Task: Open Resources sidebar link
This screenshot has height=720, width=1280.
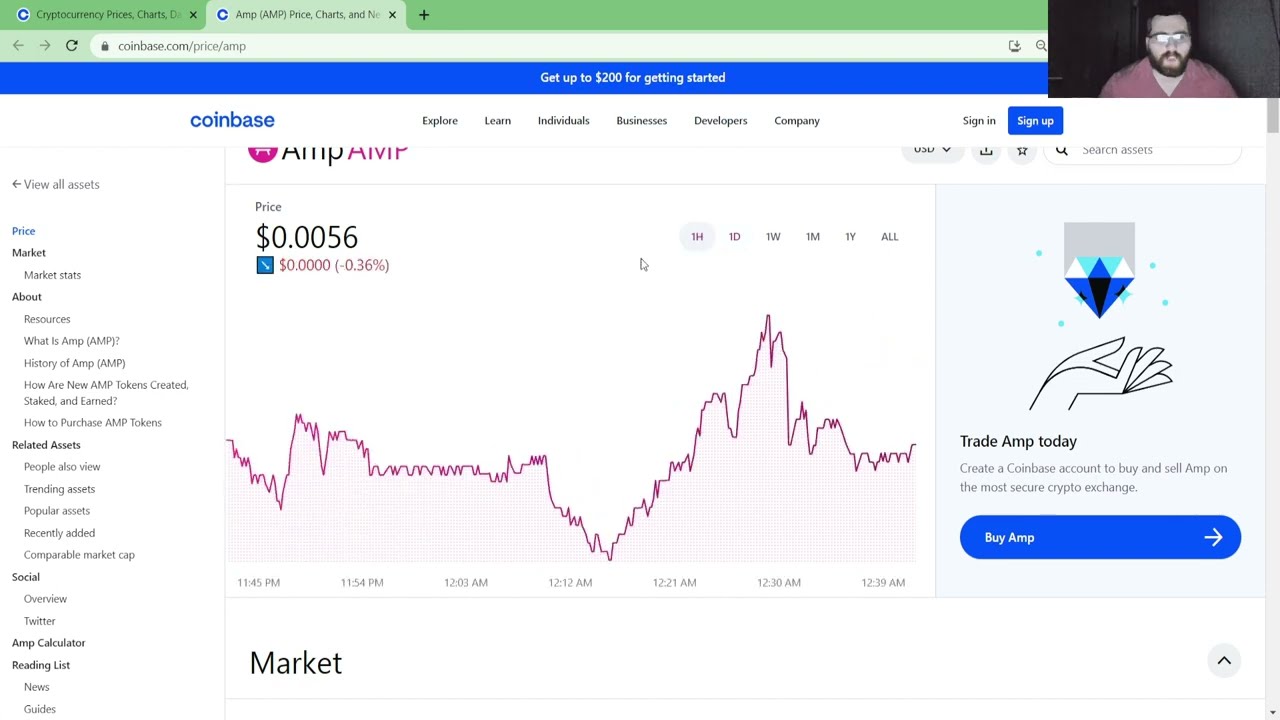Action: pos(47,319)
